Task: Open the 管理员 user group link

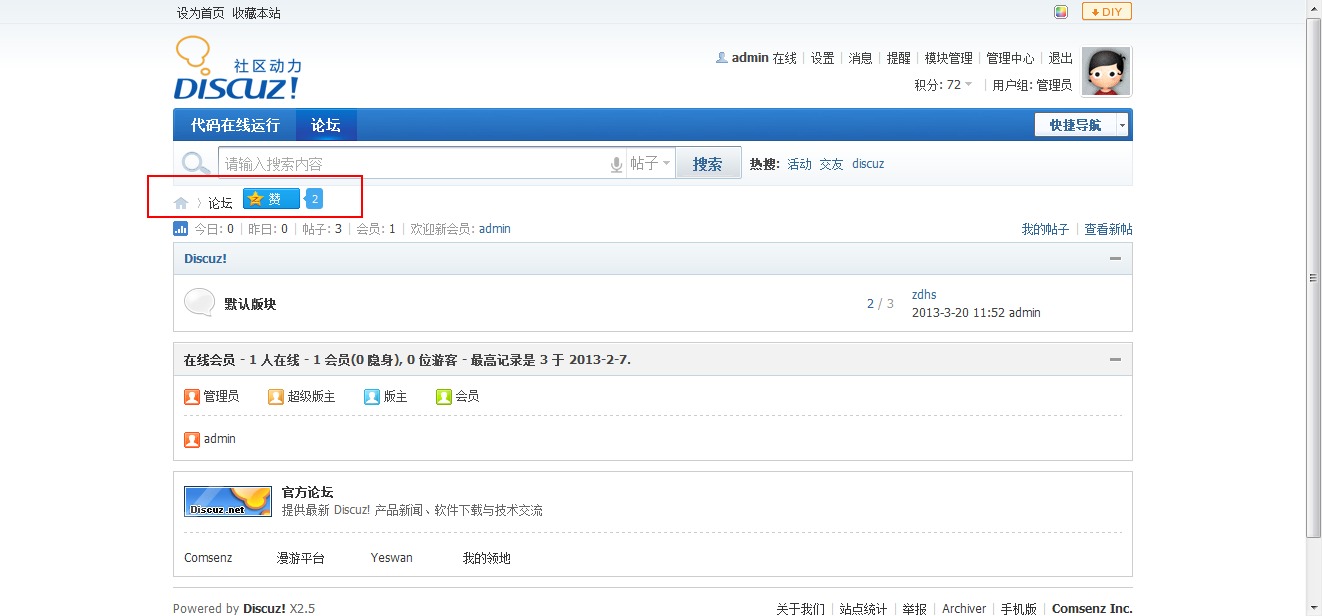Action: tap(1054, 85)
